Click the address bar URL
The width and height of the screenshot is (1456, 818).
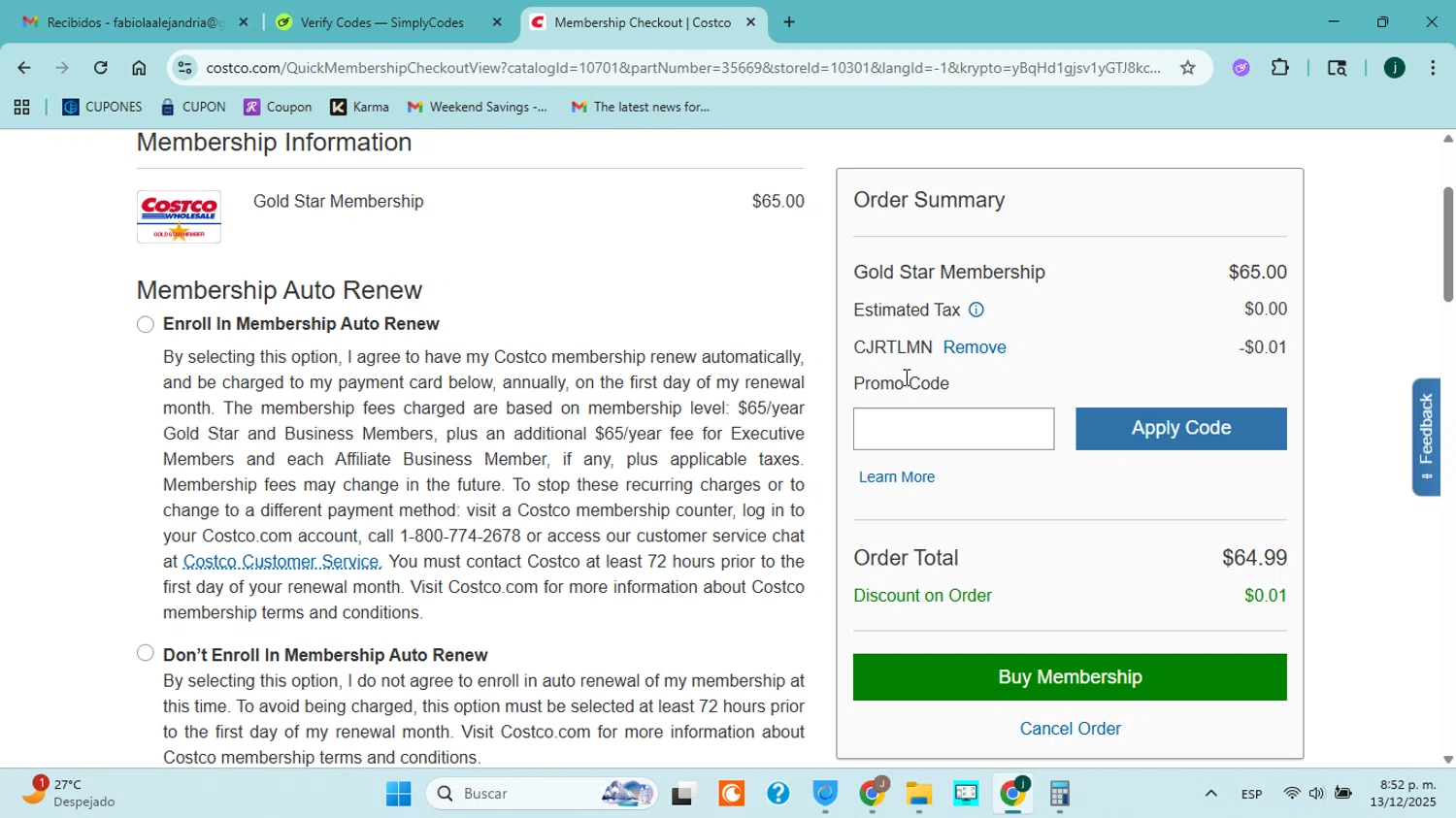click(682, 68)
